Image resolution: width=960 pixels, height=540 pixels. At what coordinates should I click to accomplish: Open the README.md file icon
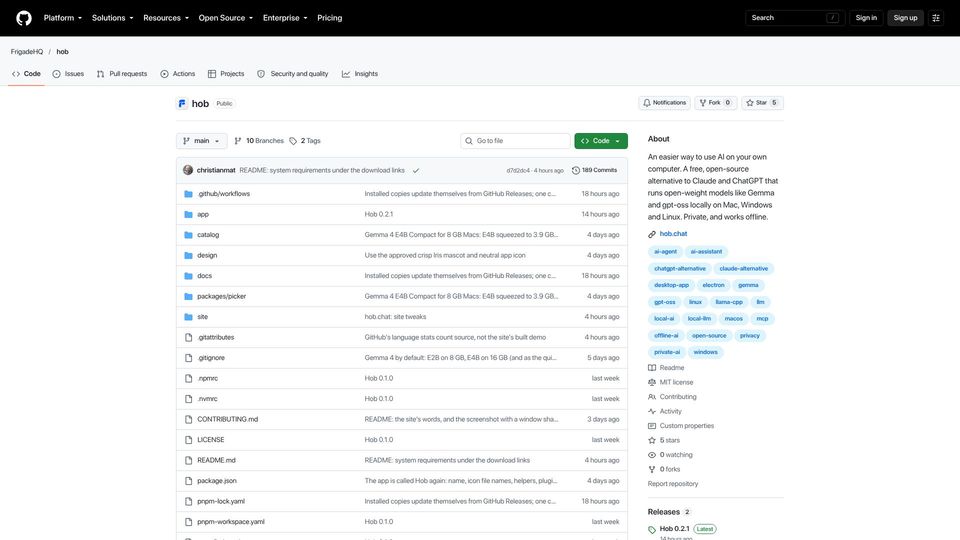189,460
